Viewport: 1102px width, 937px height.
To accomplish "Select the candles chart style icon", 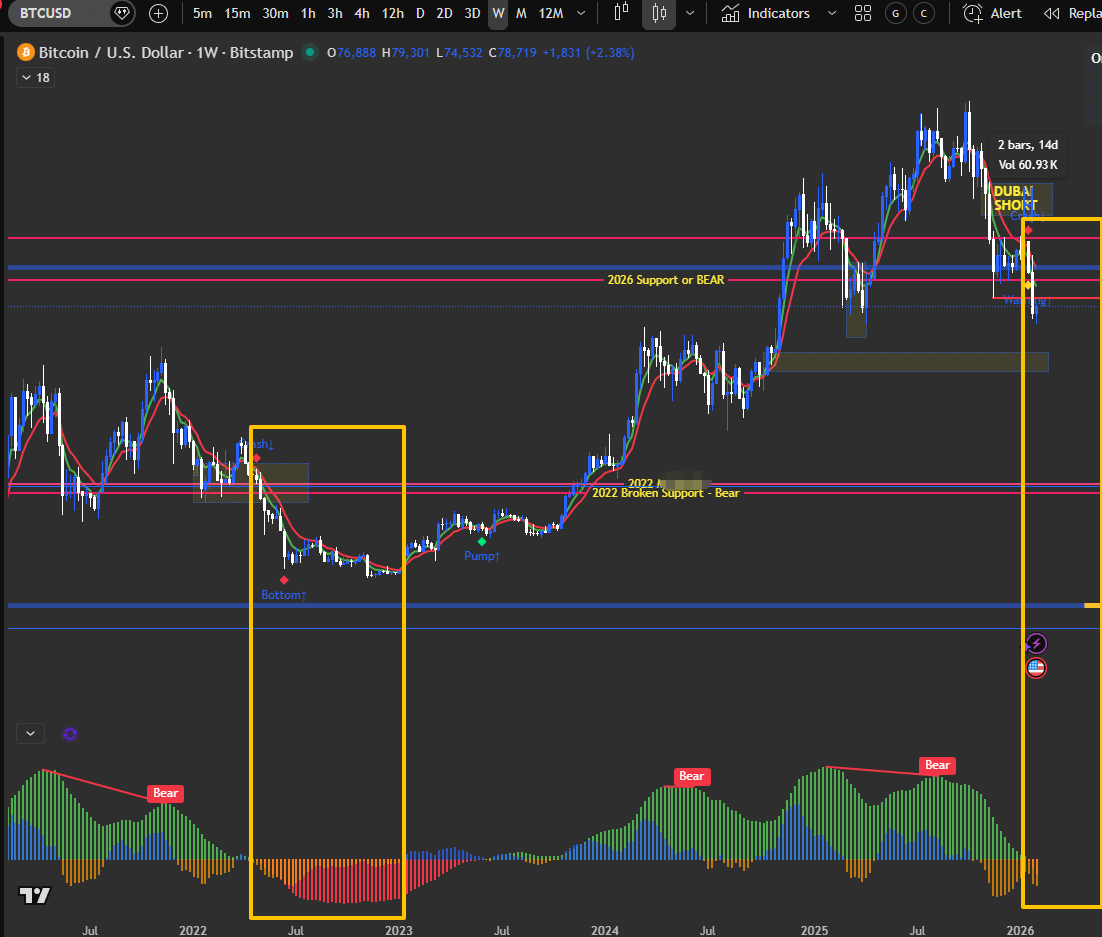I will tap(659, 13).
